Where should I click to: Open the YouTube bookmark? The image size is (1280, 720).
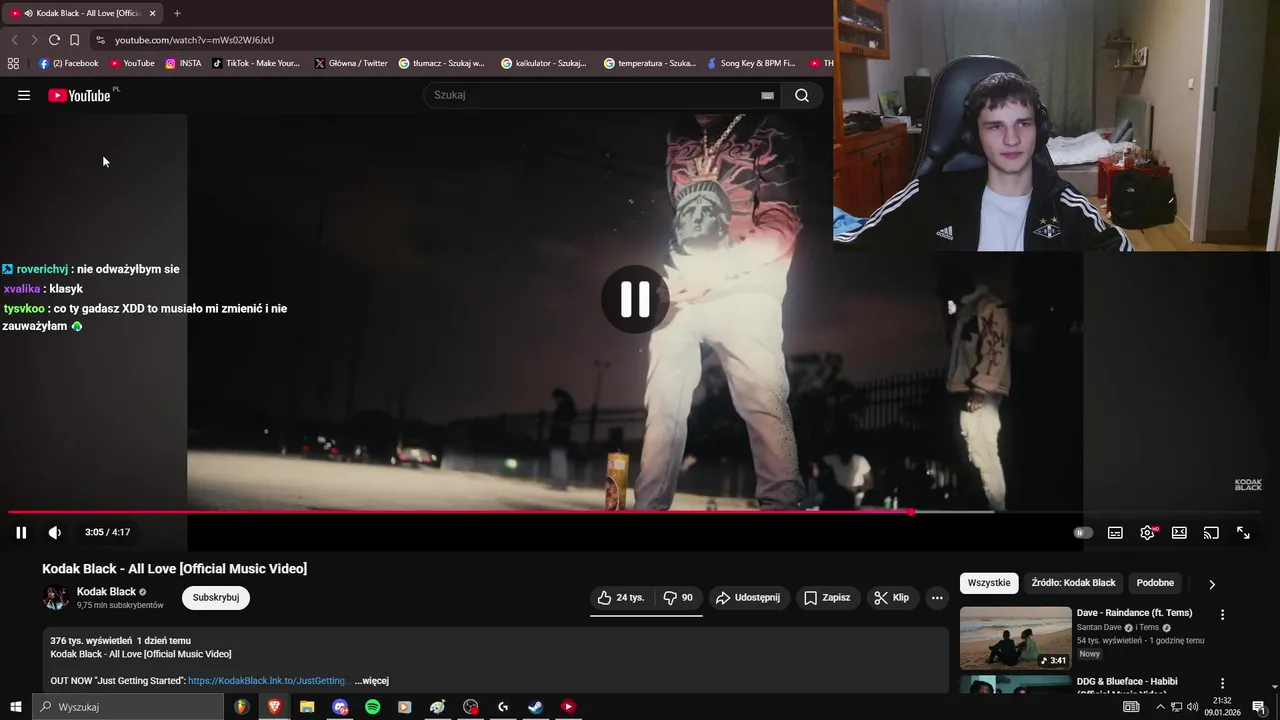[x=132, y=63]
